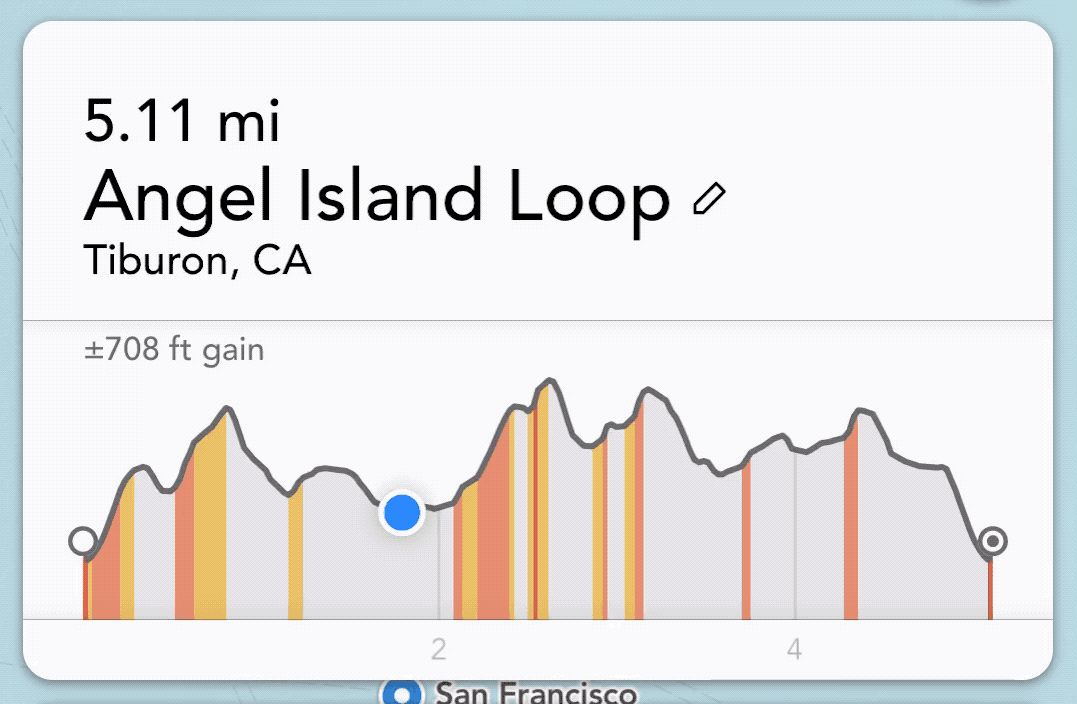The image size is (1077, 704).
Task: Click the vertical mile 2 gridline in chart
Action: click(439, 563)
